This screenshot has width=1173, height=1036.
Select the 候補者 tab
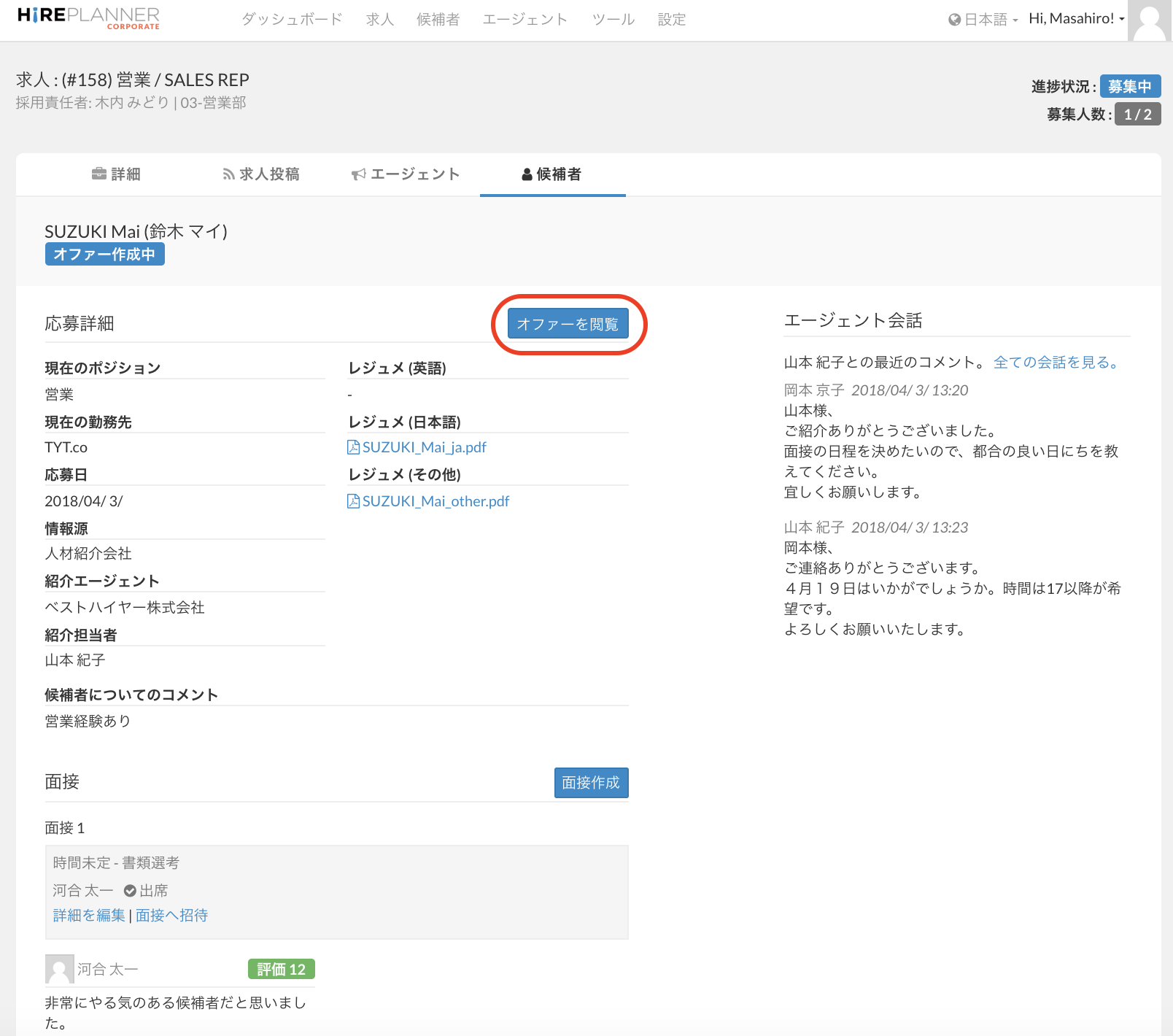pos(552,174)
